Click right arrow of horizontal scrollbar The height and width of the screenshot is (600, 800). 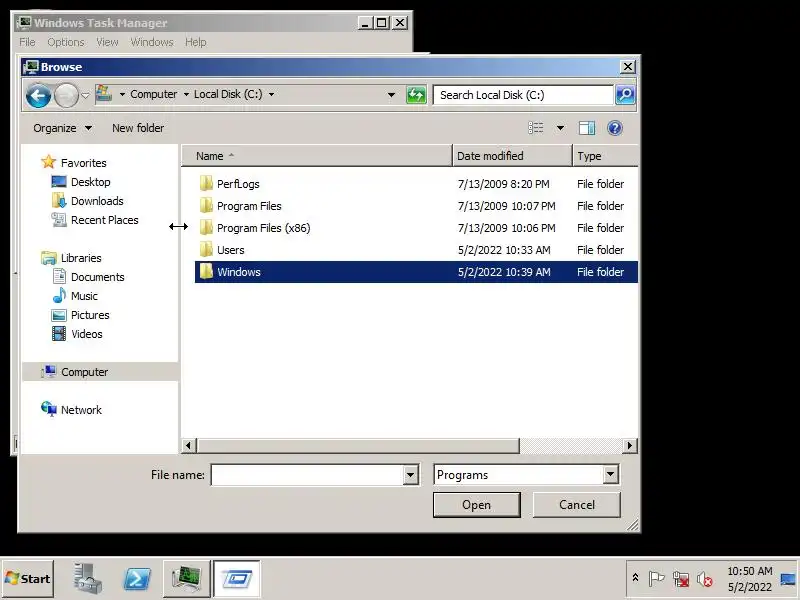point(630,445)
